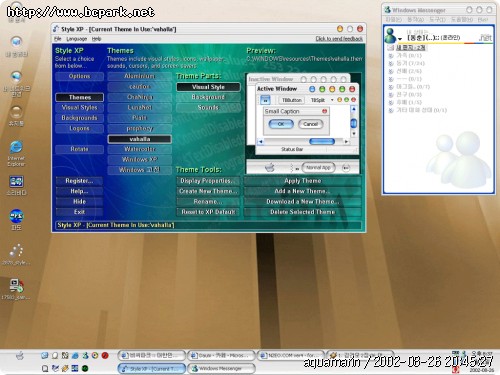
Task: Open the File menu in Style XP
Action: point(58,39)
